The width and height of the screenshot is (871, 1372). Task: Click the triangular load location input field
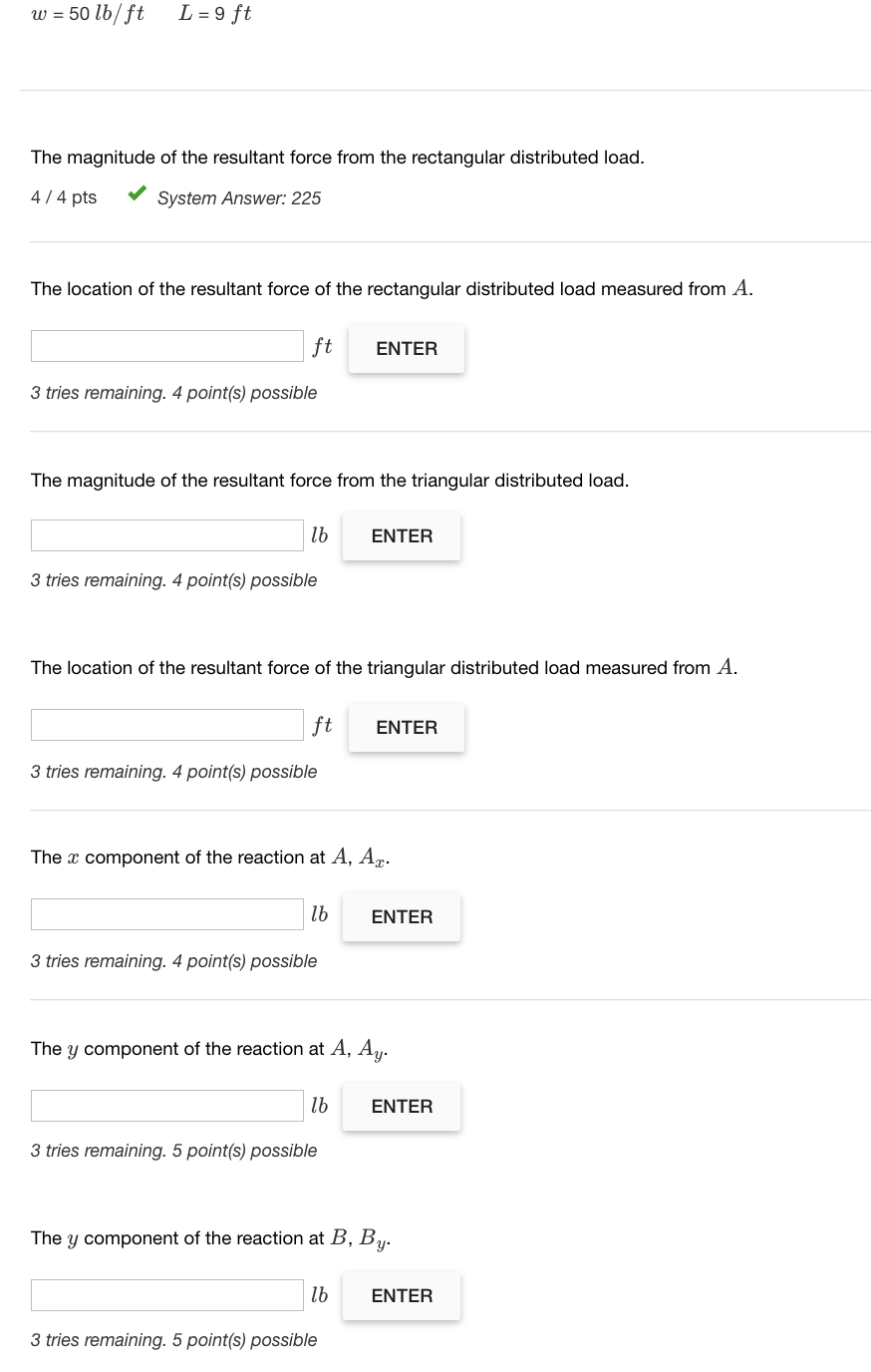point(167,725)
